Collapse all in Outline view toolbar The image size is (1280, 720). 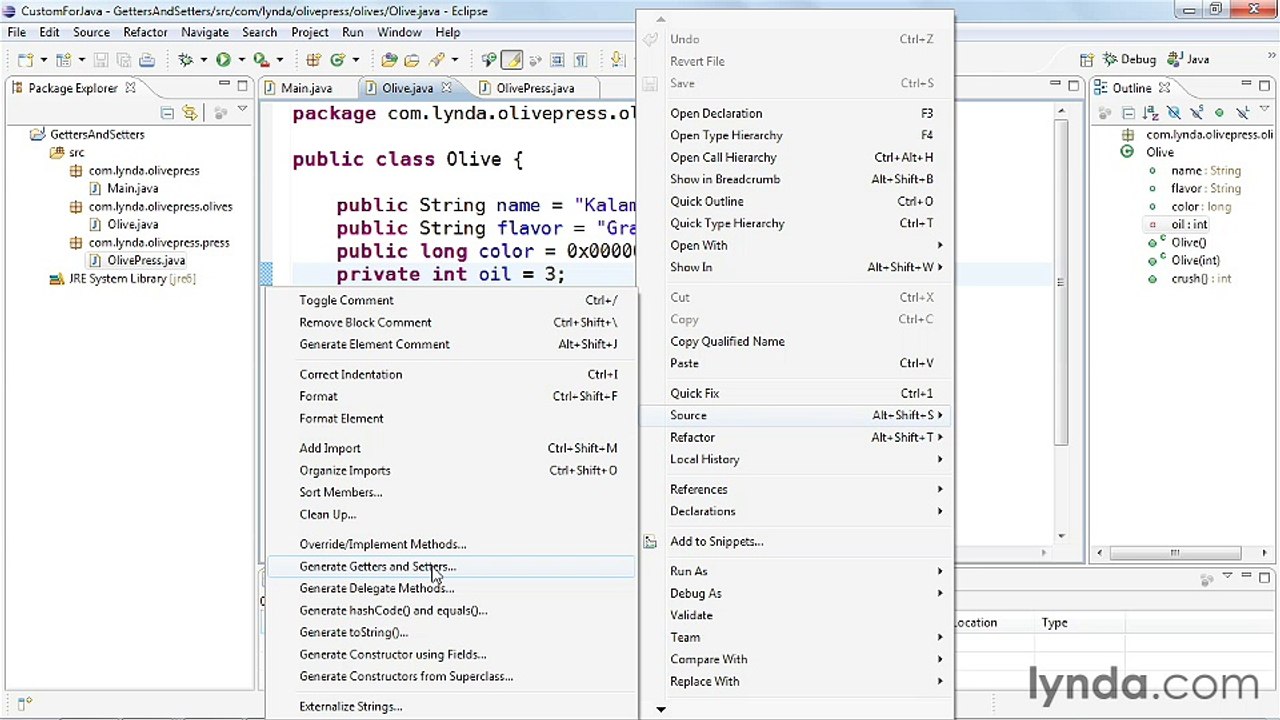(1130, 113)
